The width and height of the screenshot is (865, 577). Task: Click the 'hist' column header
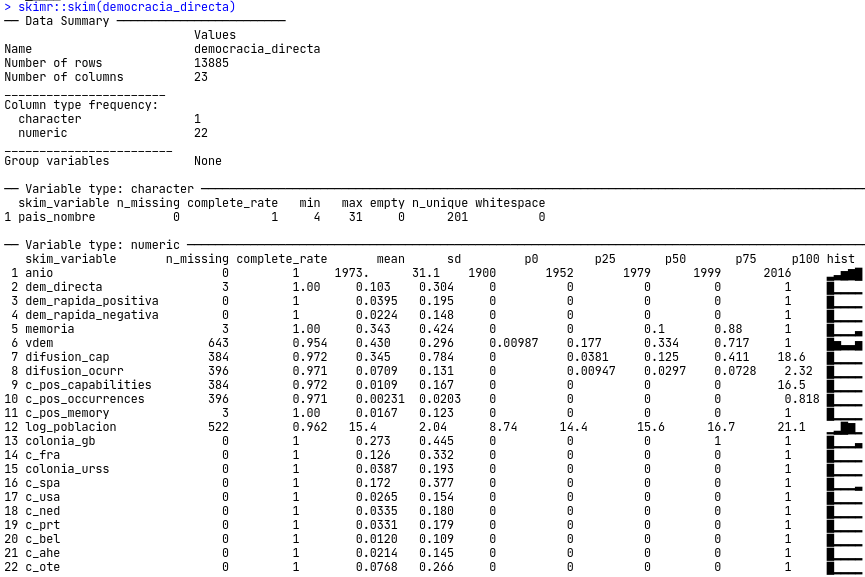point(841,259)
